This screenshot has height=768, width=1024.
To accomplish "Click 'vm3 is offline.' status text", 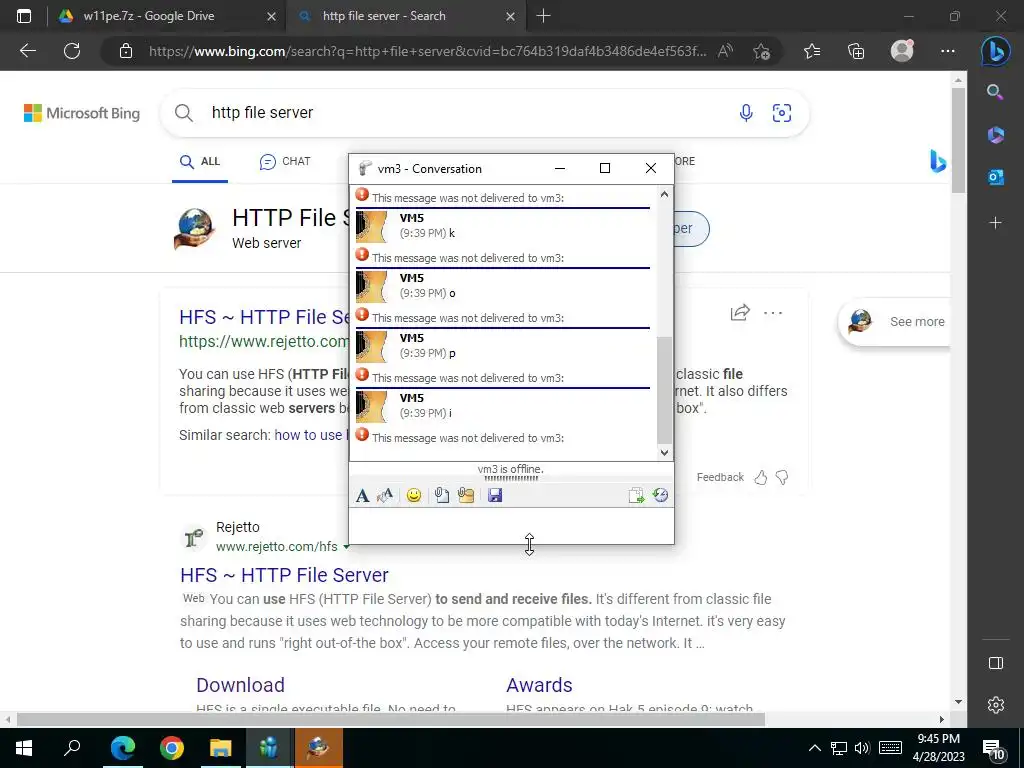I will click(511, 469).
